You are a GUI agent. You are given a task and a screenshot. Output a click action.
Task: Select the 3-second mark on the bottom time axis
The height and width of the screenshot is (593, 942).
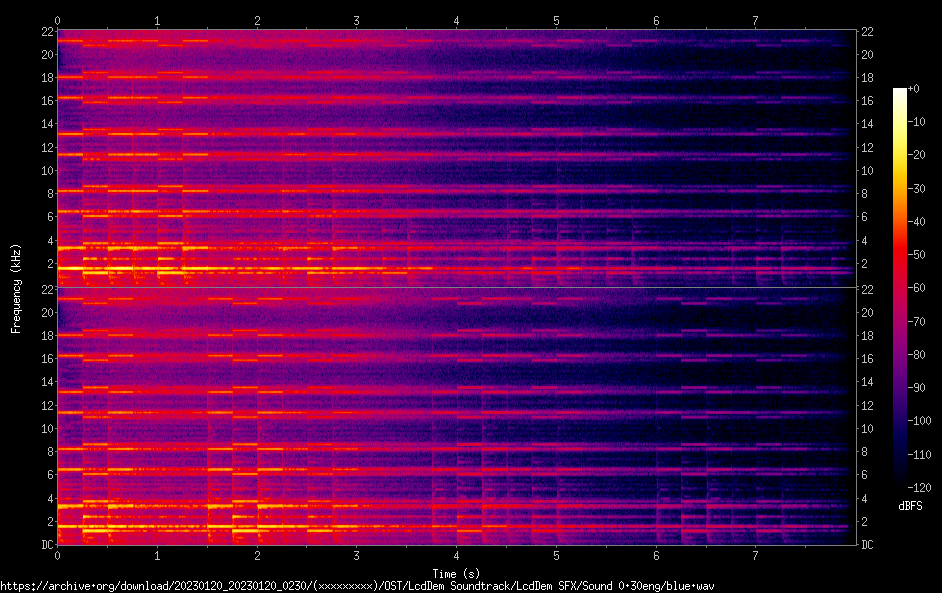click(357, 555)
